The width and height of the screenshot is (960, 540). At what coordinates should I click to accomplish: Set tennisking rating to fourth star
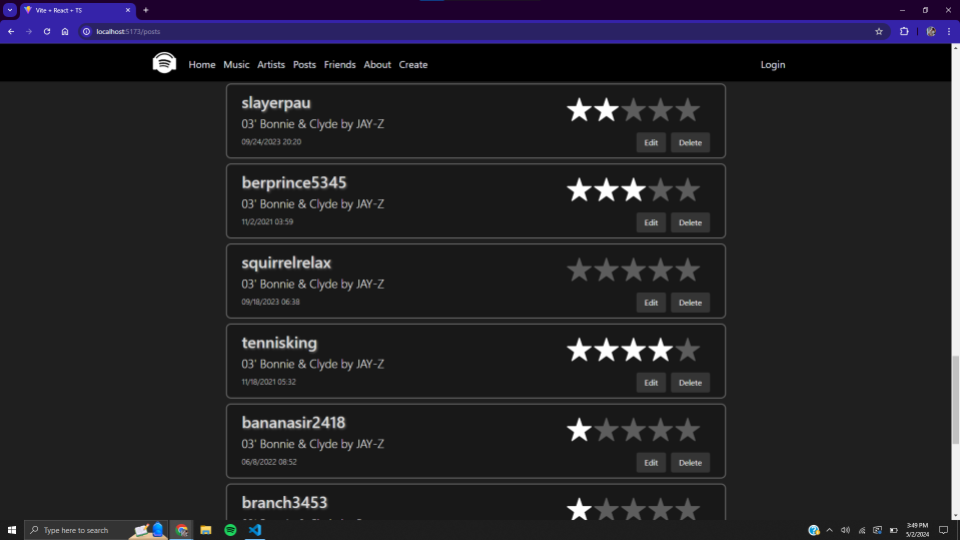point(661,350)
